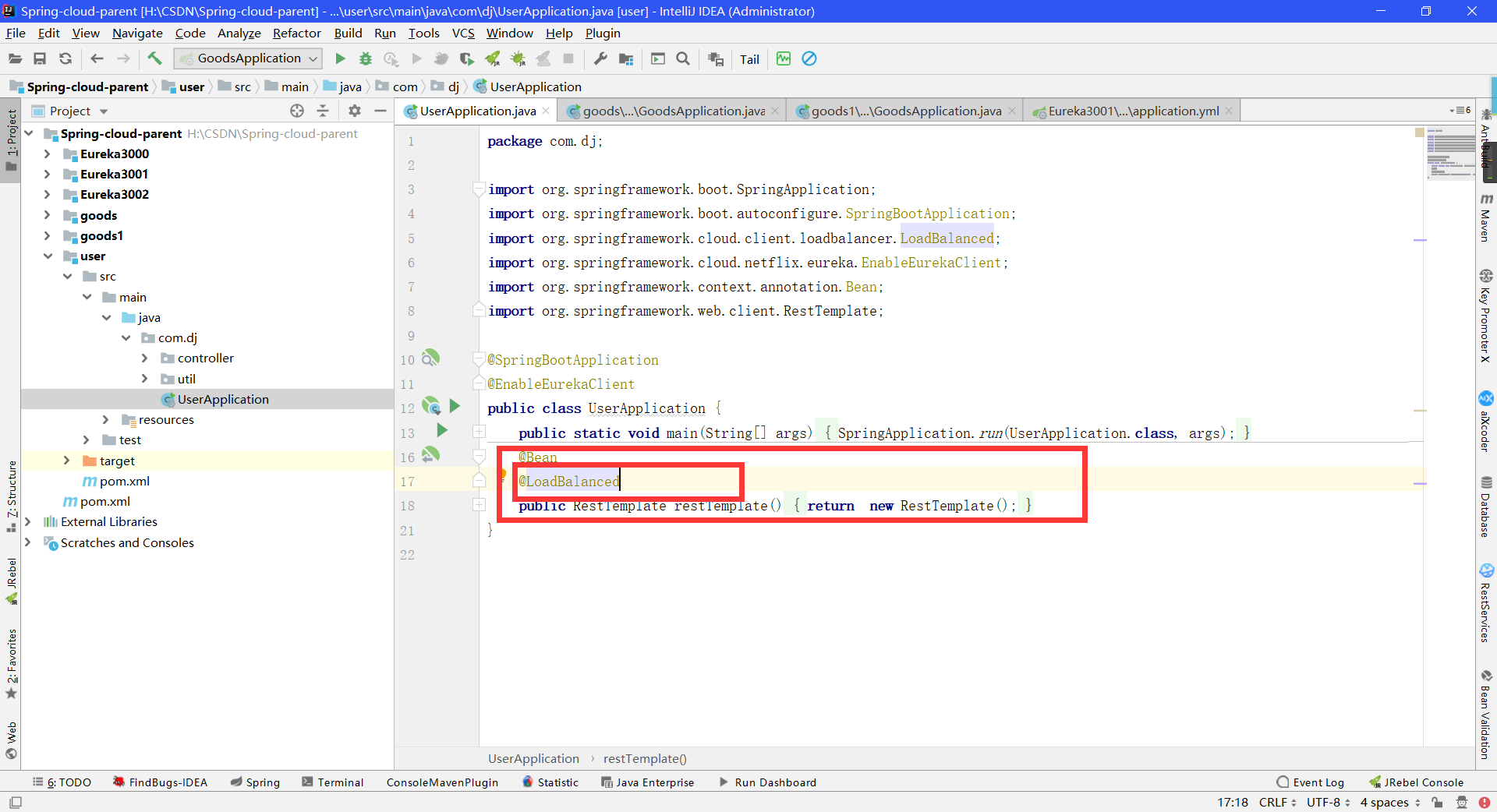Click the Search Everywhere magnifier icon
Viewport: 1497px width, 812px height.
pyautogui.click(x=683, y=58)
